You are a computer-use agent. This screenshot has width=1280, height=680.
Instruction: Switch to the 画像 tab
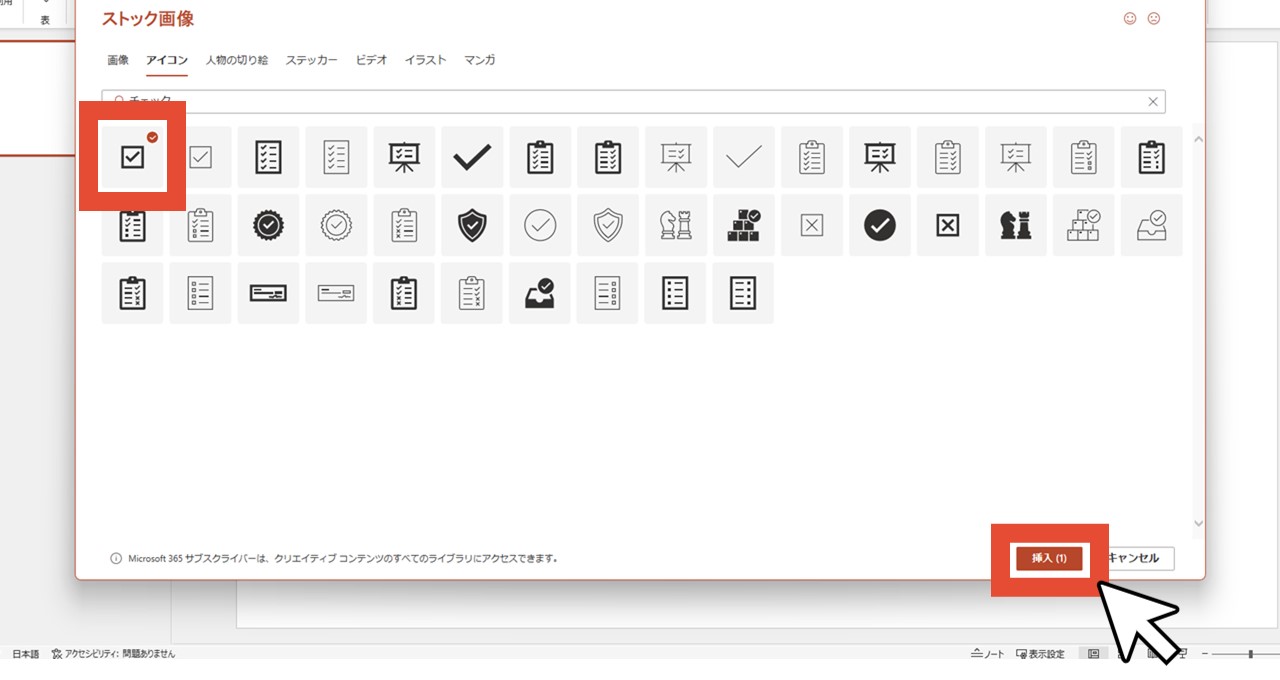[118, 60]
